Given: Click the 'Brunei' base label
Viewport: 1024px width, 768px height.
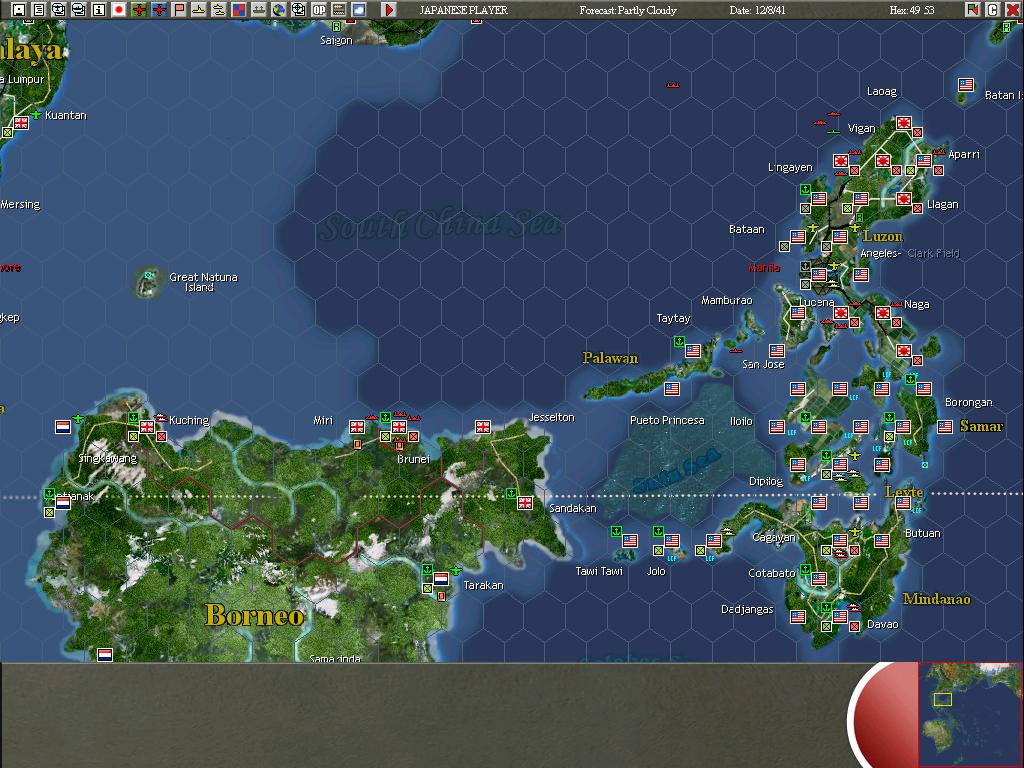Looking at the screenshot, I should [x=413, y=459].
